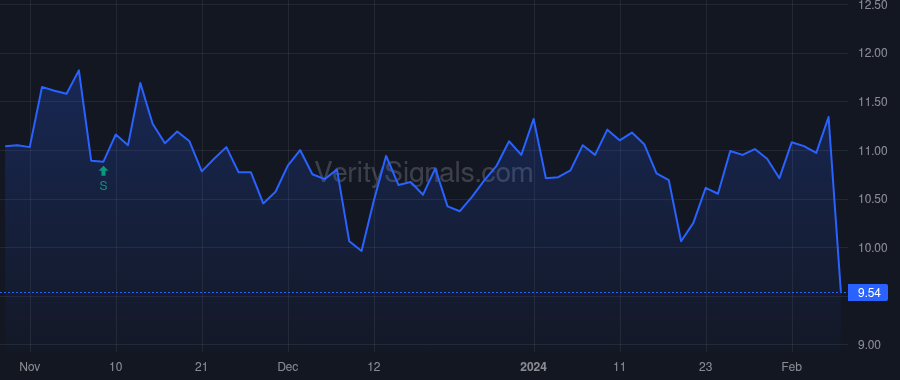Screen dimensions: 900x380
Task: Click the 12 date label
Action: click(x=374, y=367)
